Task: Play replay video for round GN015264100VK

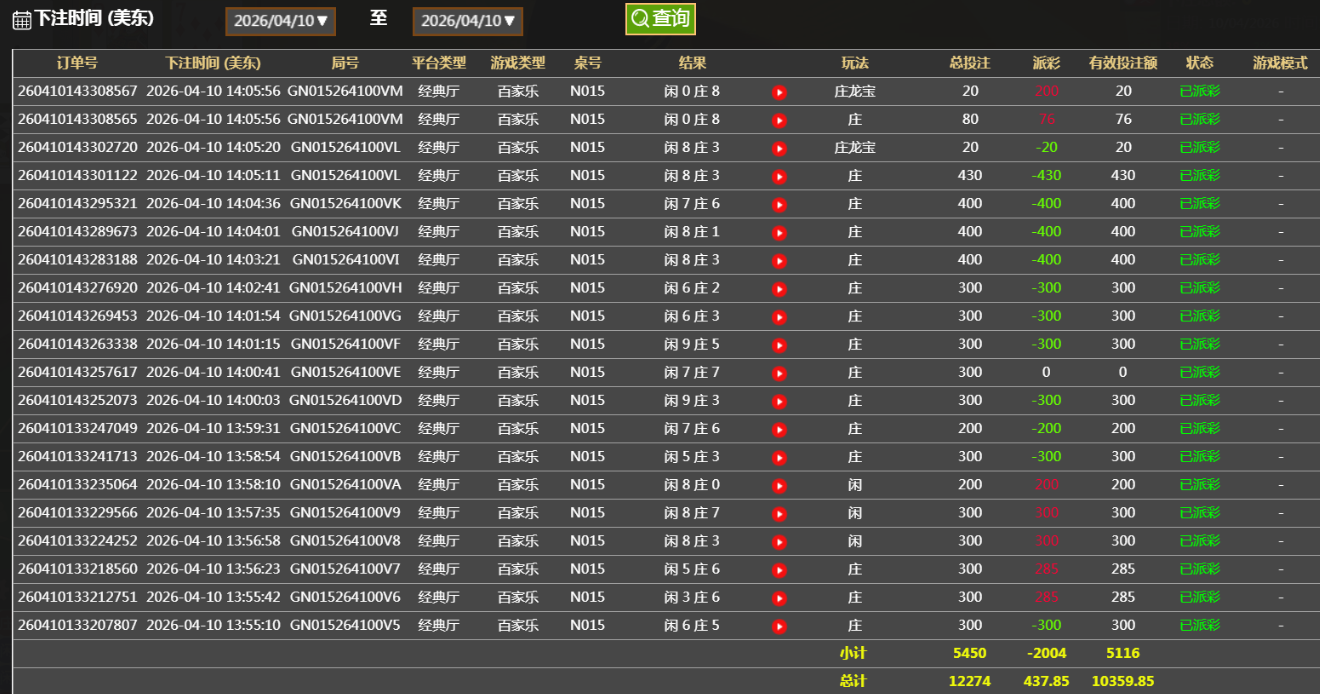Action: pyautogui.click(x=779, y=204)
